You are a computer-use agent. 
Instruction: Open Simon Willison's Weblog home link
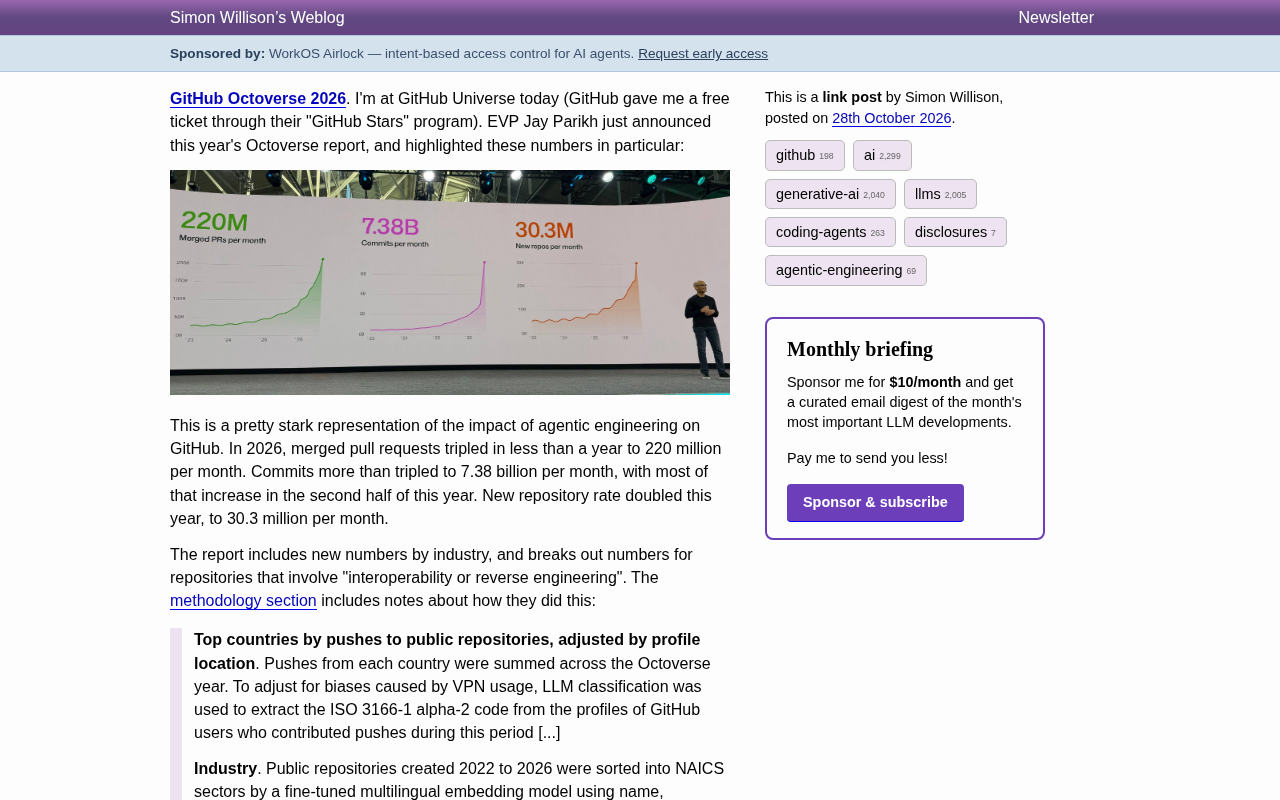coord(257,17)
